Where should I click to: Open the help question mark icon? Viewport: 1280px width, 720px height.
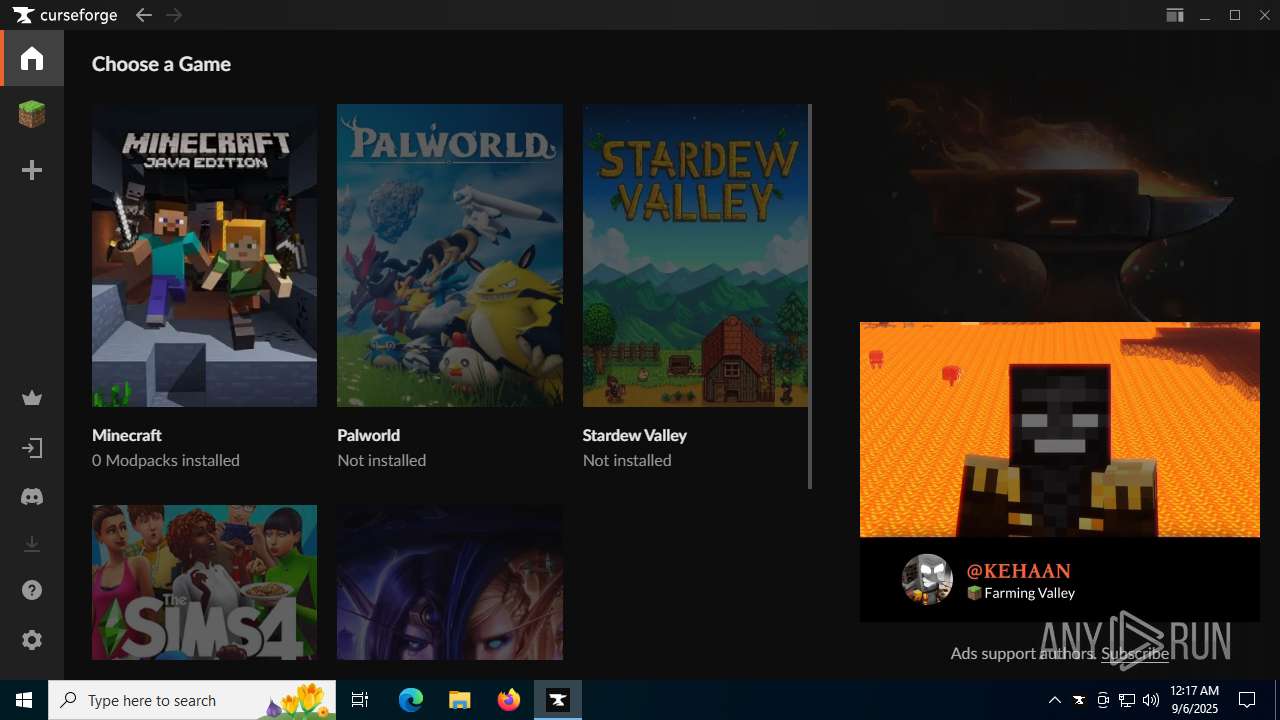coord(32,591)
